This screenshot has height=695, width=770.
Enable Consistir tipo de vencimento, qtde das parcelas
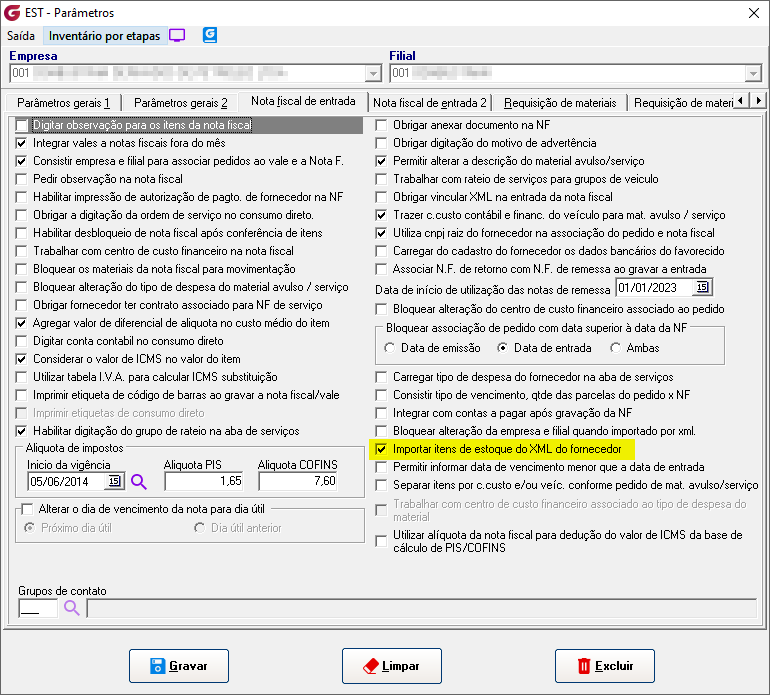[x=381, y=395]
